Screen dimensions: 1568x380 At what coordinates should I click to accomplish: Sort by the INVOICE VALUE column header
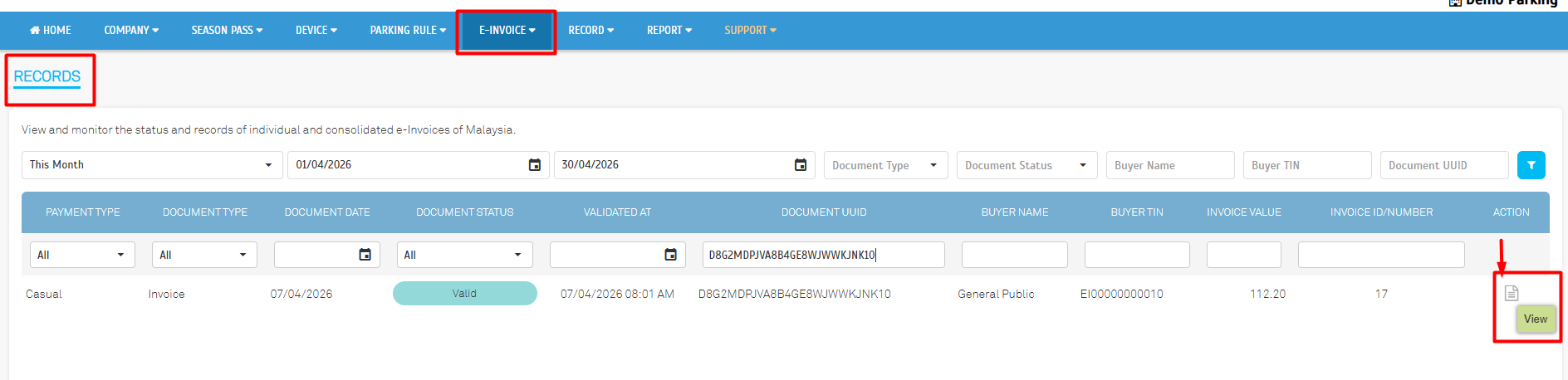[1243, 212]
